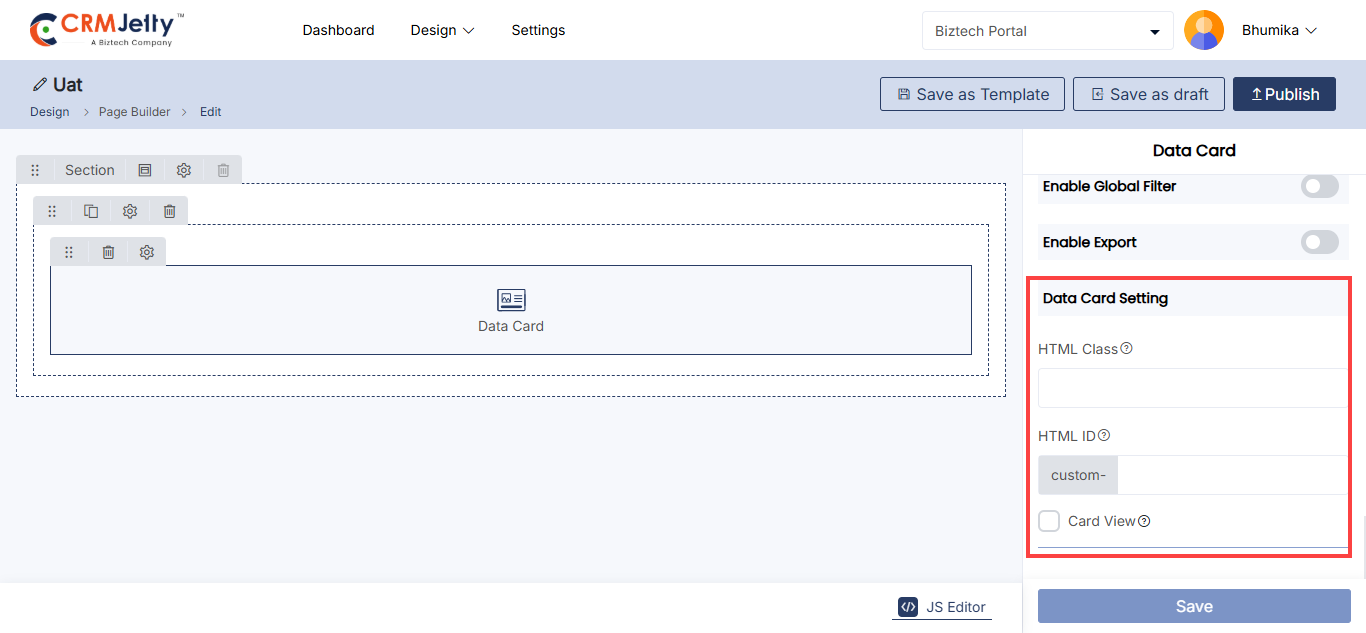The height and width of the screenshot is (633, 1366).
Task: Click the HTML Class help icon
Action: coord(1127,349)
